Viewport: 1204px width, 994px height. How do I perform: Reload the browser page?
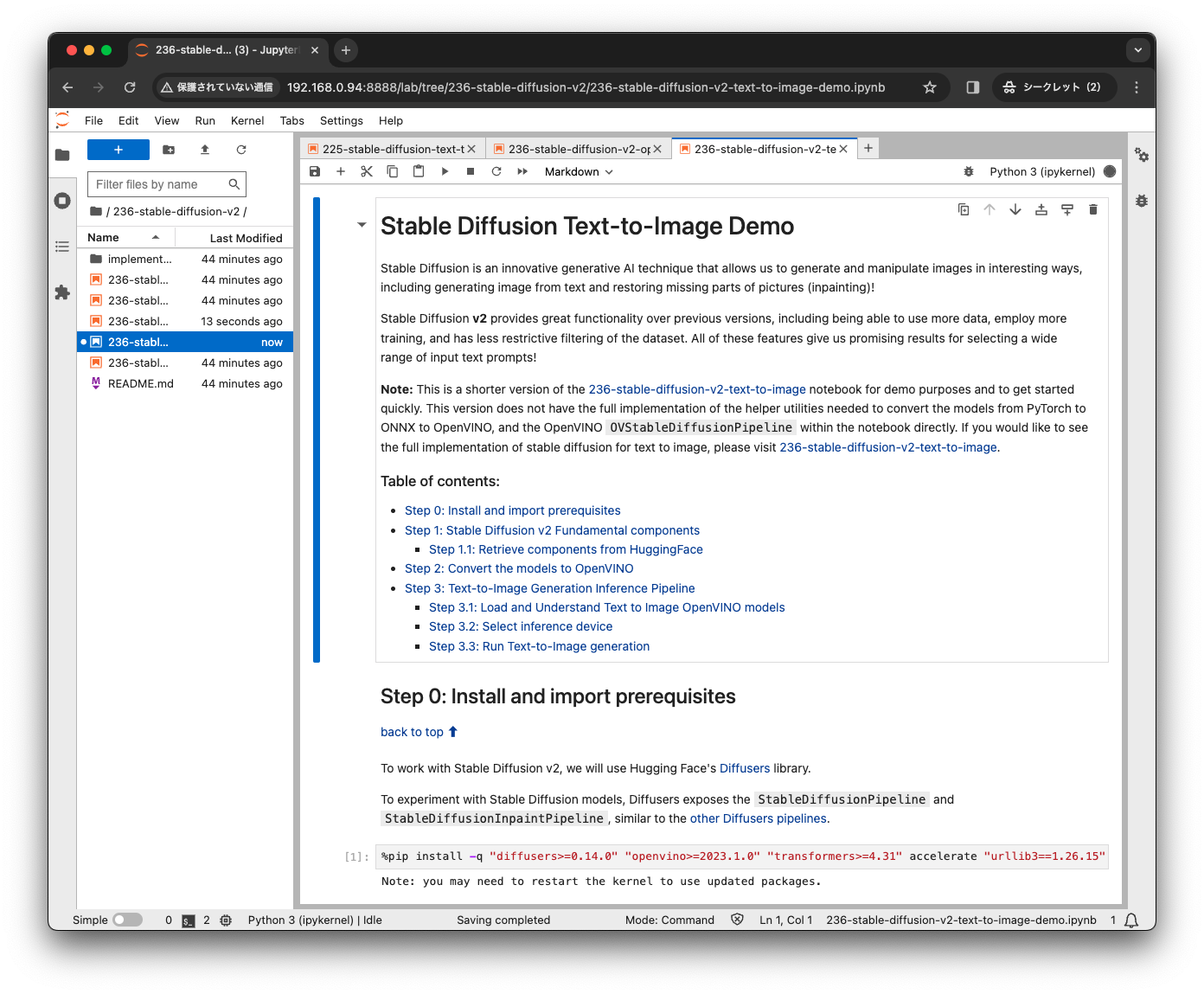(130, 87)
